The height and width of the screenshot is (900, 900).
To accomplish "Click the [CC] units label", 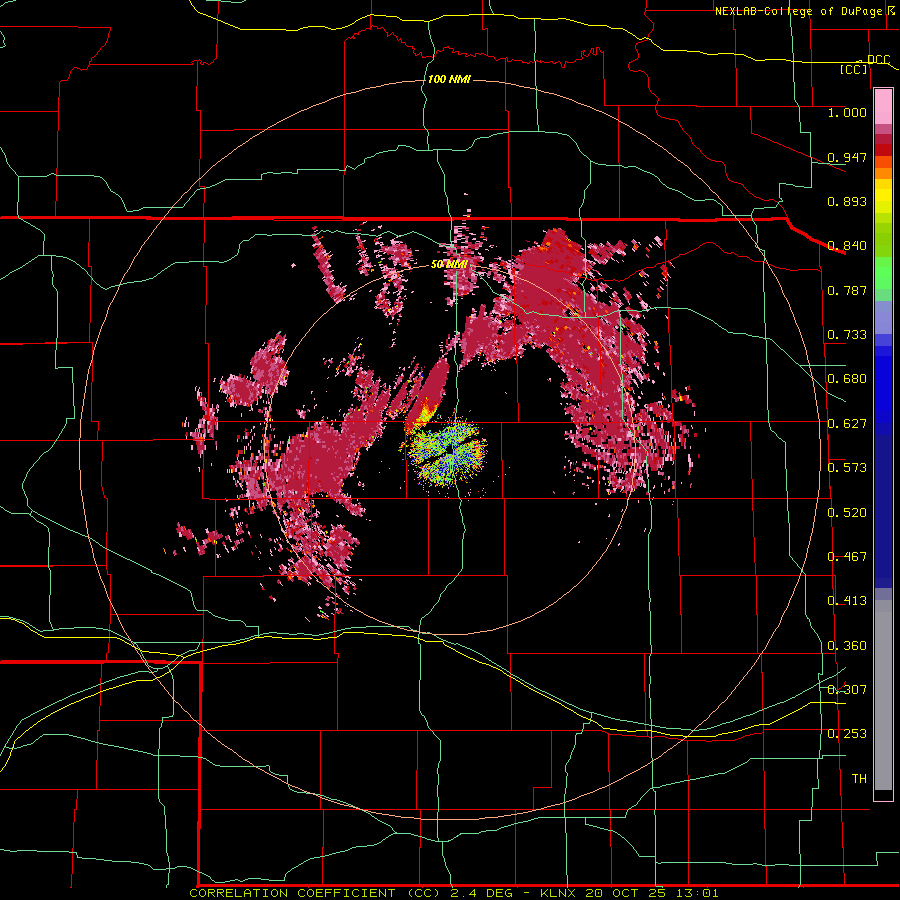I will (x=854, y=69).
